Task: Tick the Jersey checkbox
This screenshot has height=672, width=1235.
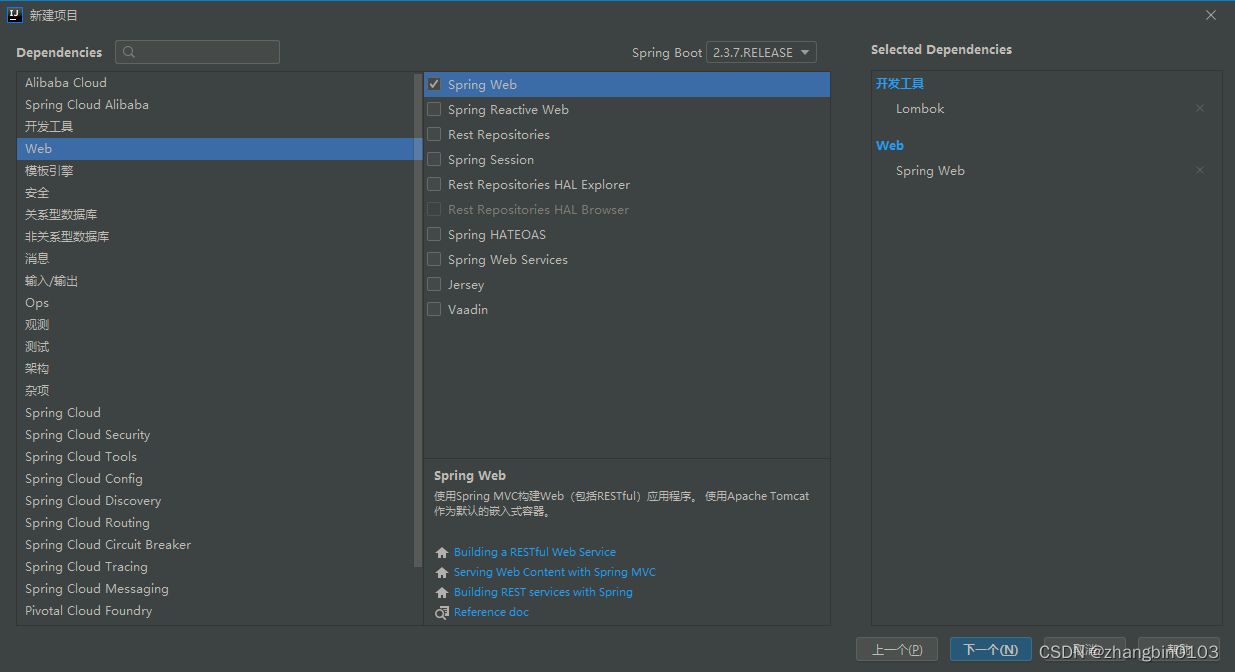Action: click(x=434, y=284)
